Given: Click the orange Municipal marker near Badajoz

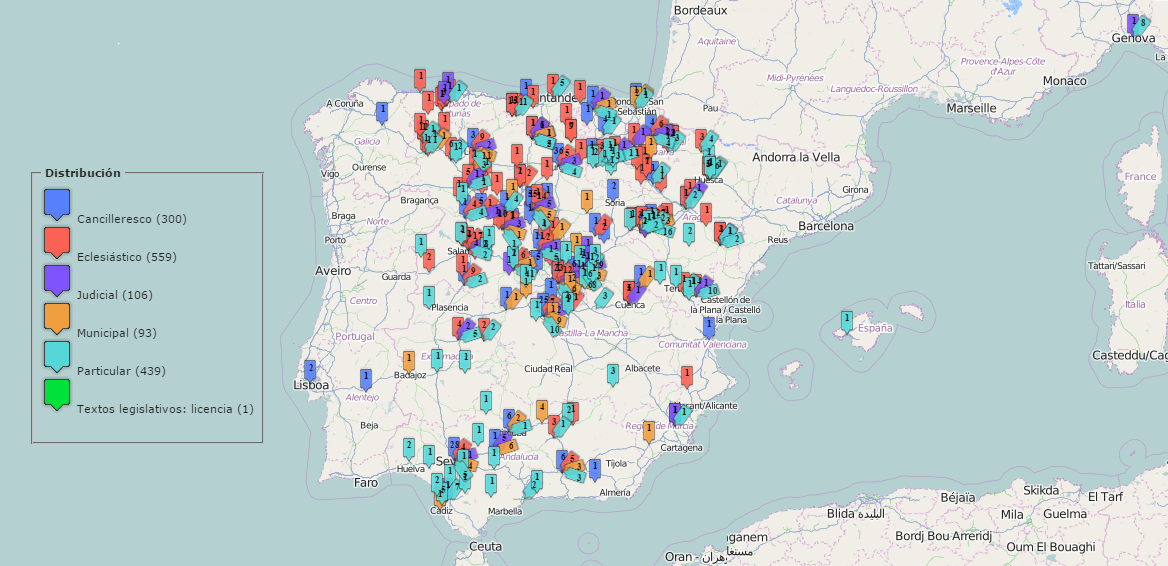Looking at the screenshot, I should (408, 360).
